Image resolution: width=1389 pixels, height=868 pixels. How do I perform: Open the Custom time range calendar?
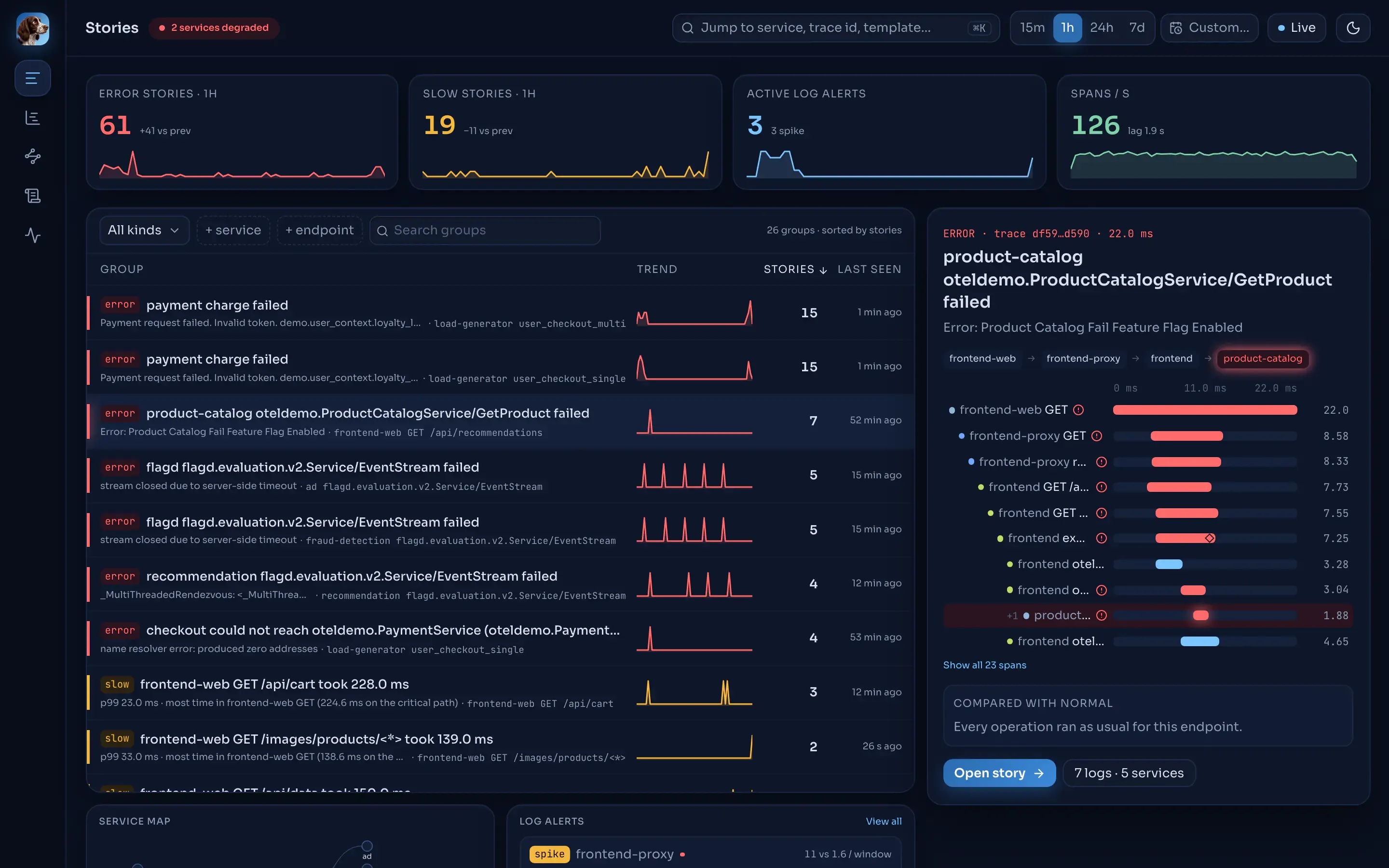pos(1210,27)
